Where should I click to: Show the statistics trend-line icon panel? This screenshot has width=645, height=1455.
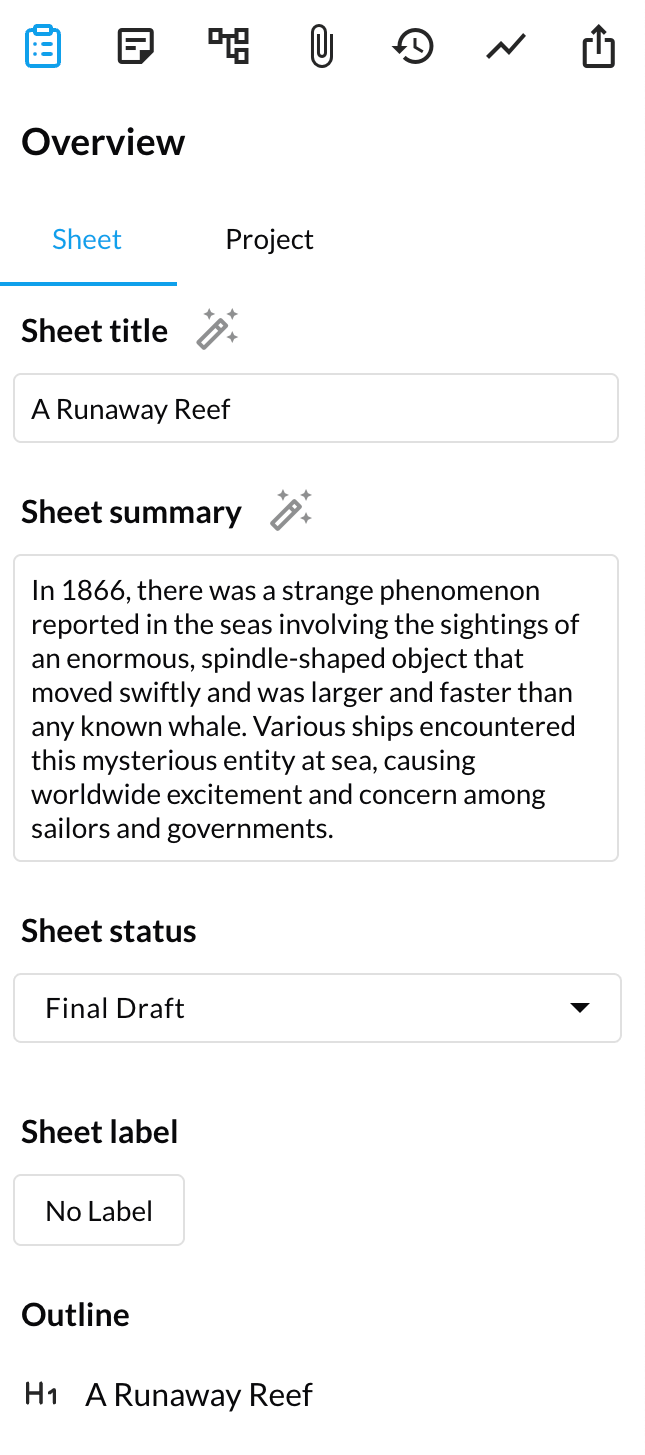click(x=506, y=47)
